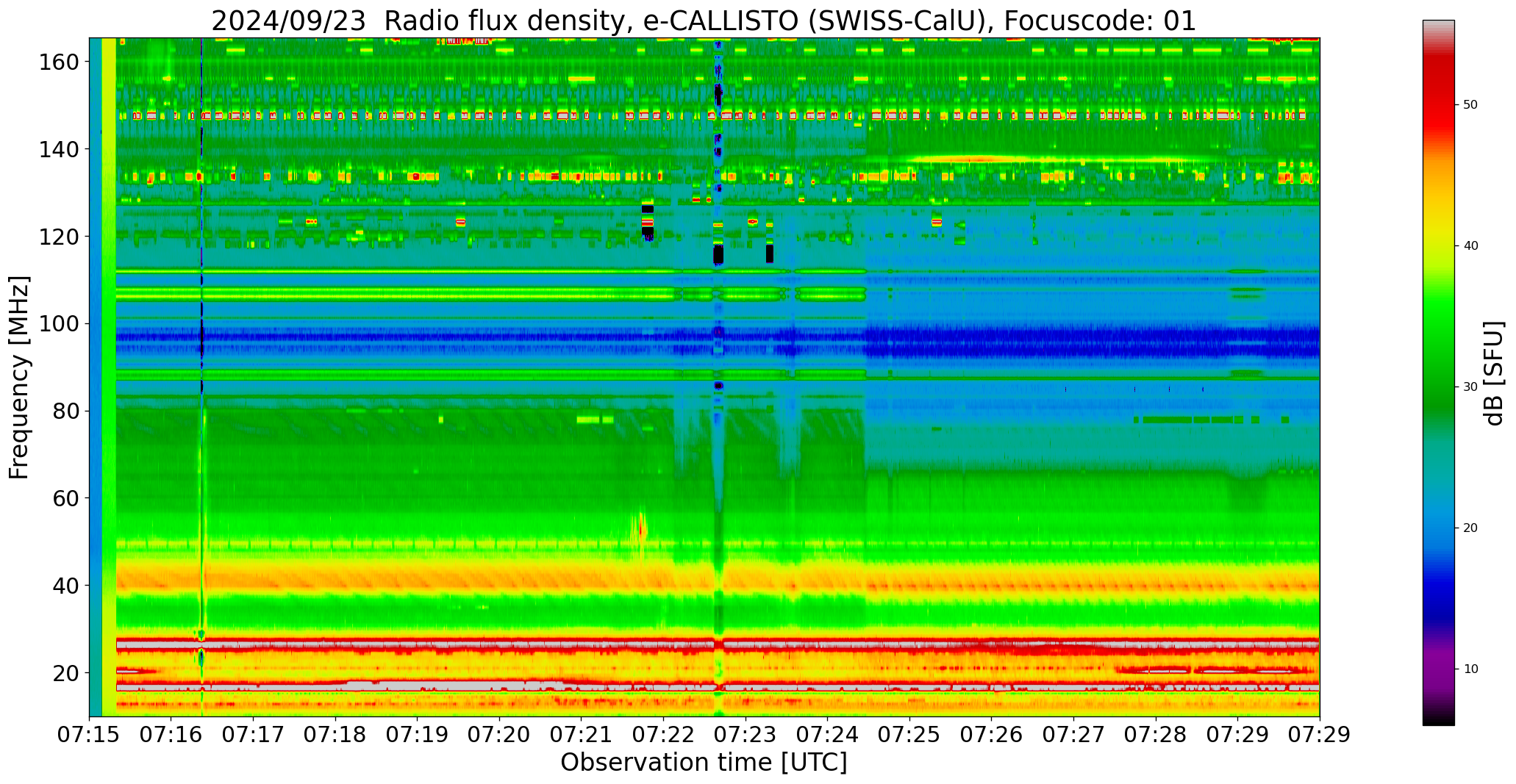Click the 140 frequency tick label
This screenshot has height=784, width=1516.
pos(59,149)
